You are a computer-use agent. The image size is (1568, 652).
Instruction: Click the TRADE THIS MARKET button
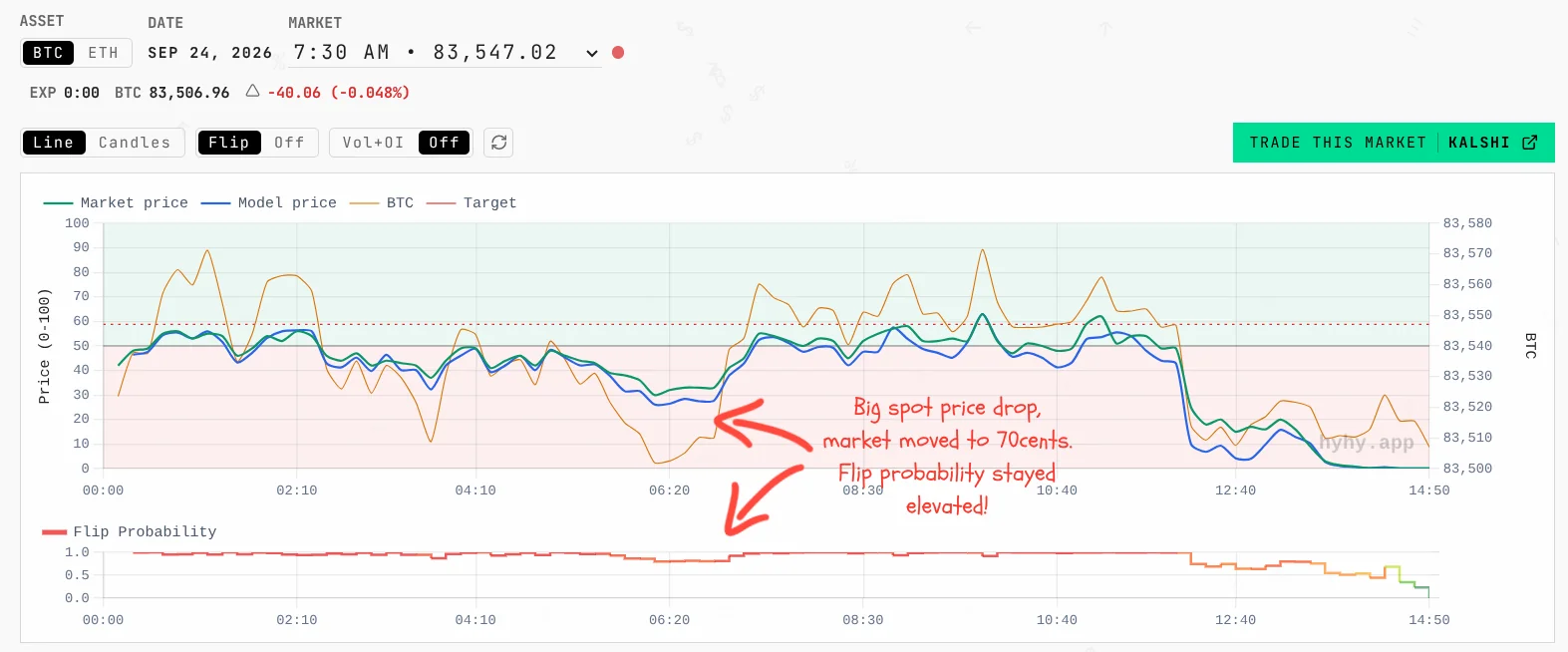point(1394,143)
